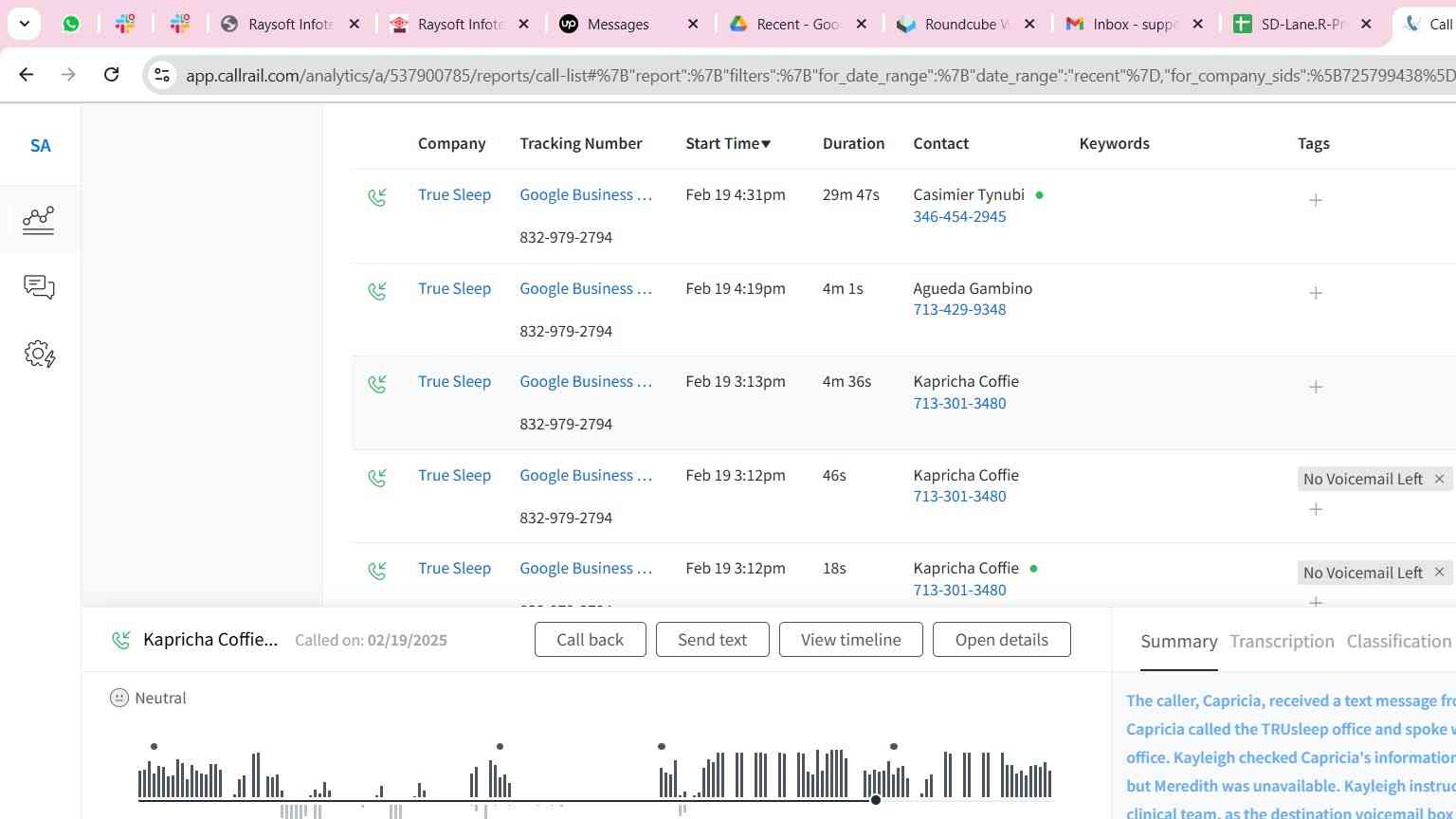Click the Send text button

coord(712,640)
